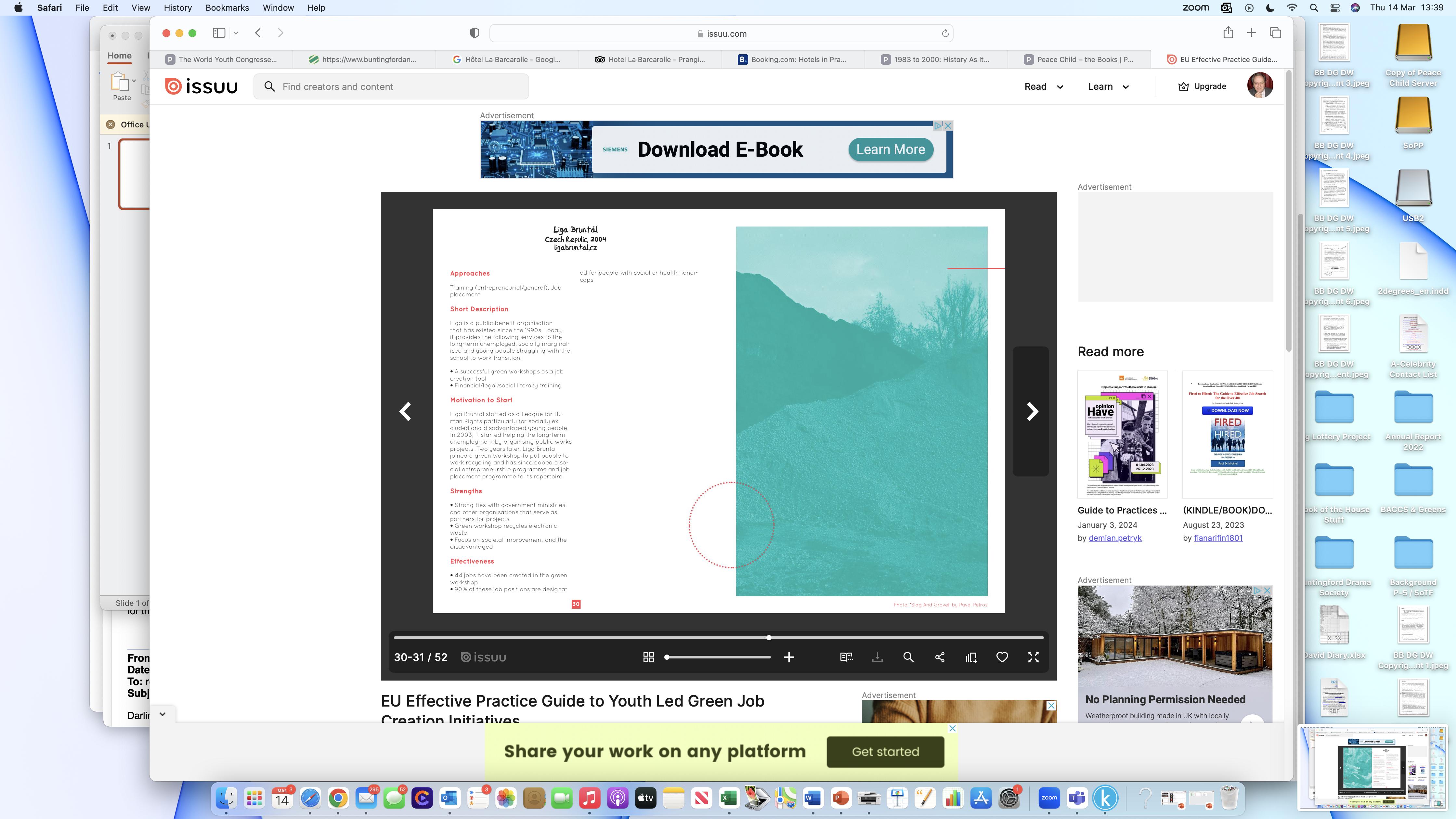The width and height of the screenshot is (1456, 819).
Task: Go to previous page in viewer
Action: 405,411
